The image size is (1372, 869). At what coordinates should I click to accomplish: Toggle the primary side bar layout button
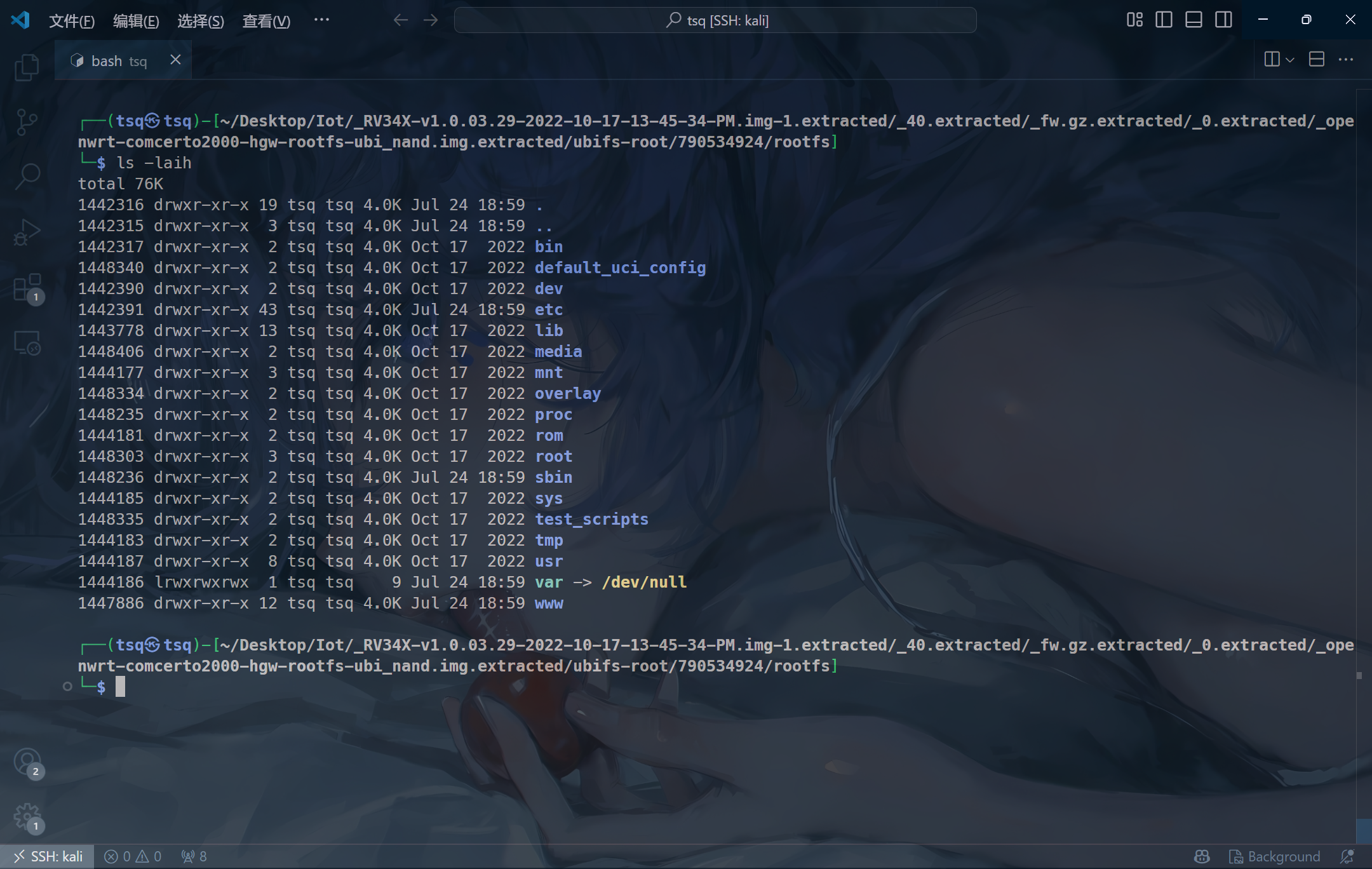click(x=1164, y=20)
